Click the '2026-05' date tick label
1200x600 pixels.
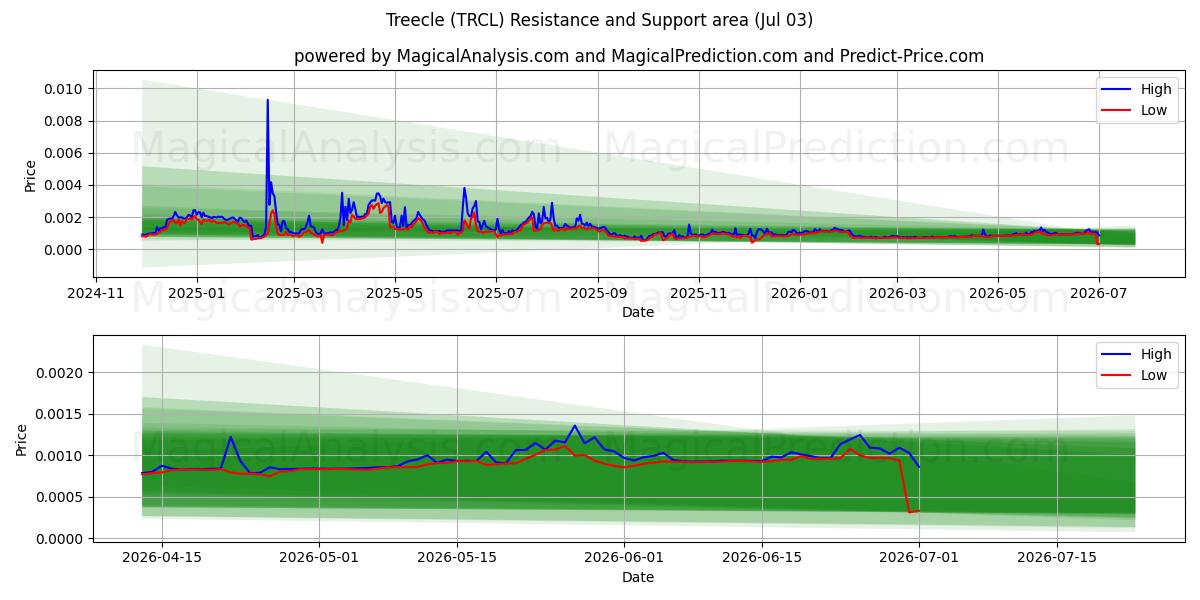point(997,293)
